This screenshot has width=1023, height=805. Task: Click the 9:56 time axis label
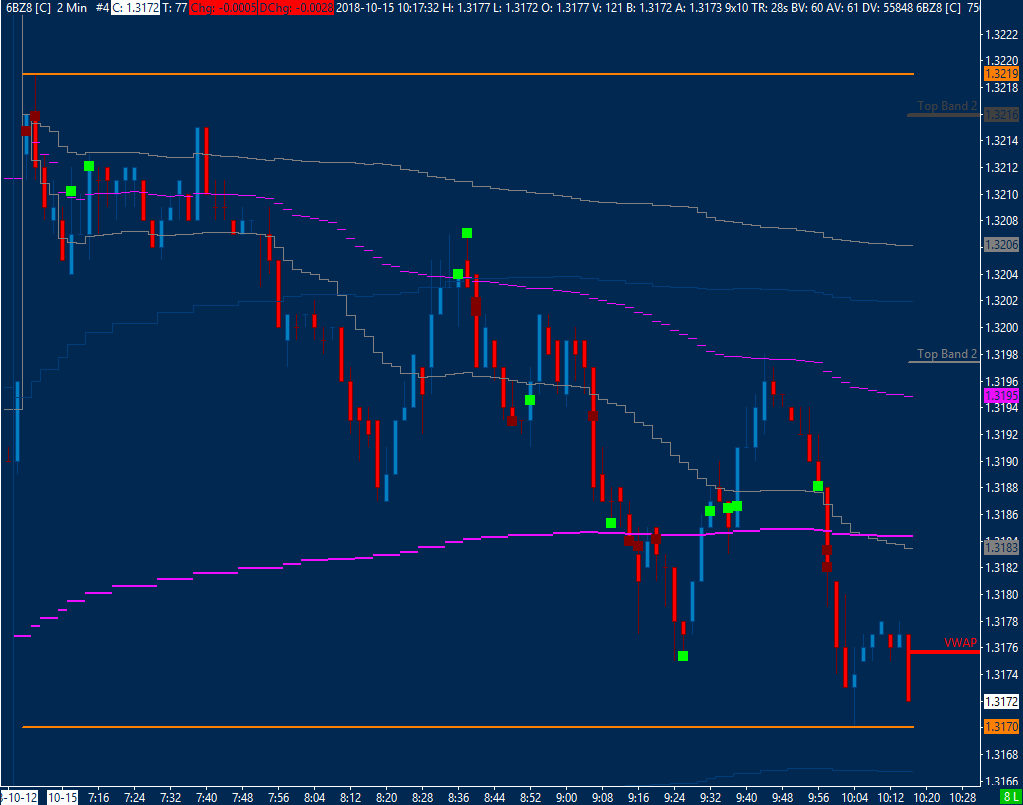pos(818,797)
